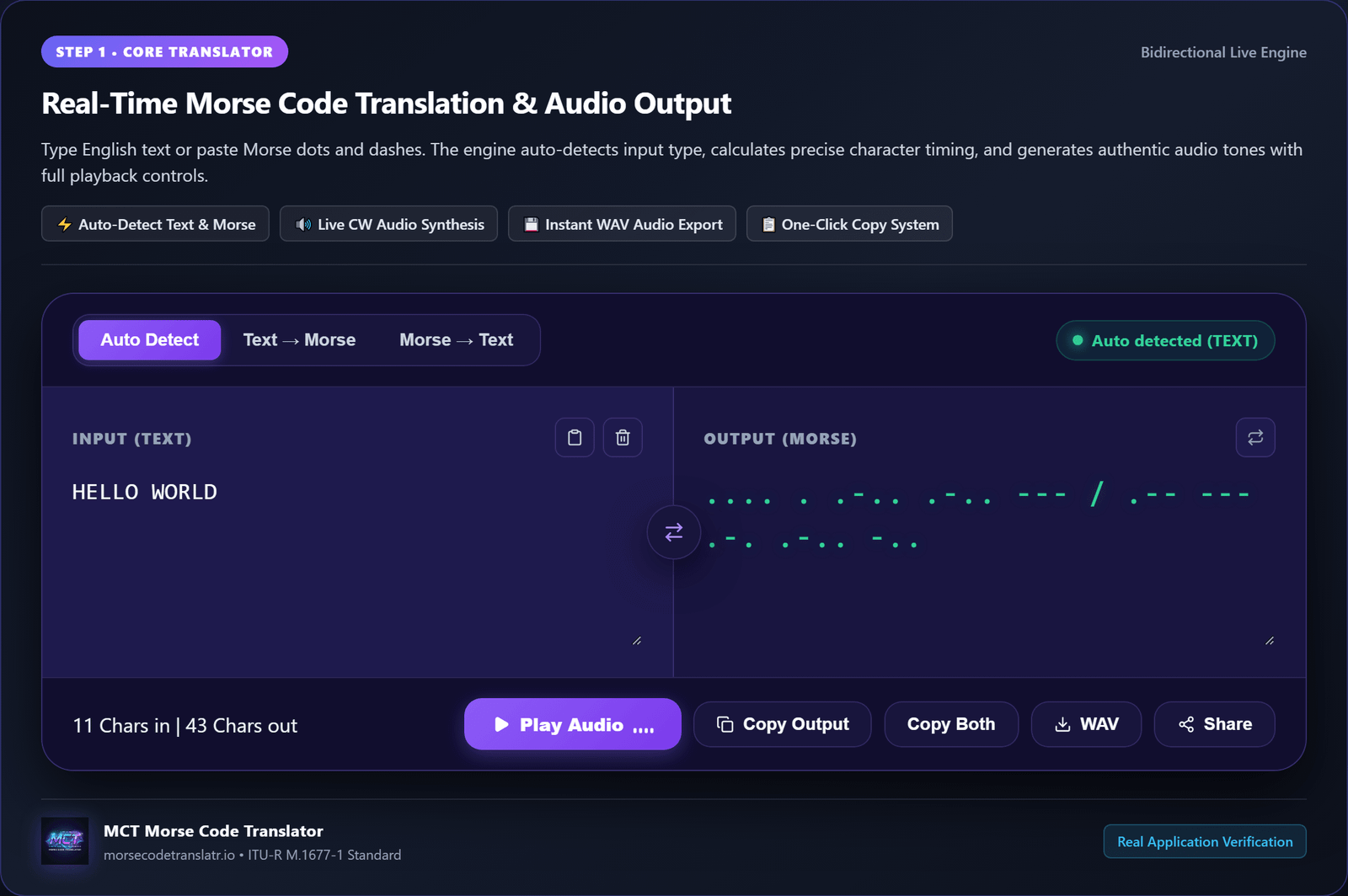Click the output textarea resize handle
1348x896 pixels.
coord(1270,641)
